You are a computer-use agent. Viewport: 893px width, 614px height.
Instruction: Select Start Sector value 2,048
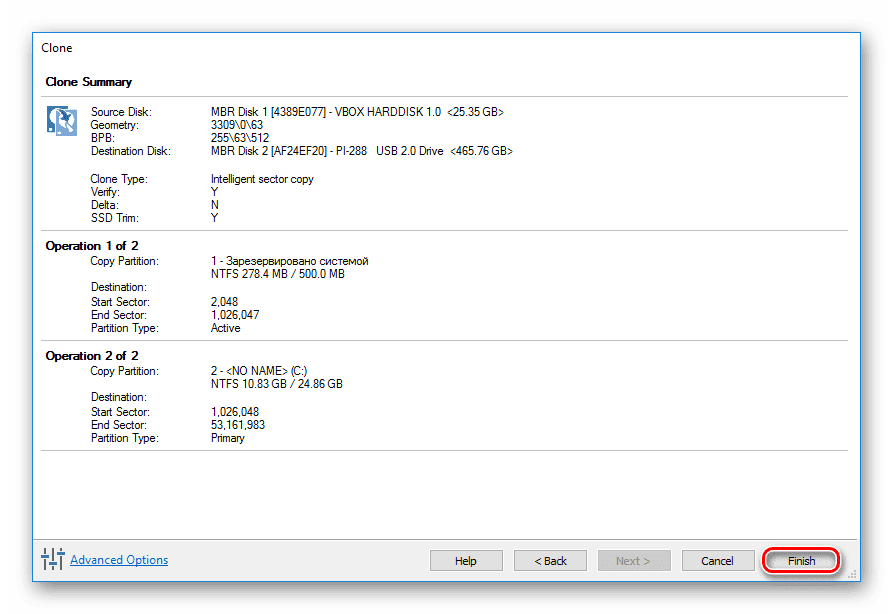click(x=224, y=302)
